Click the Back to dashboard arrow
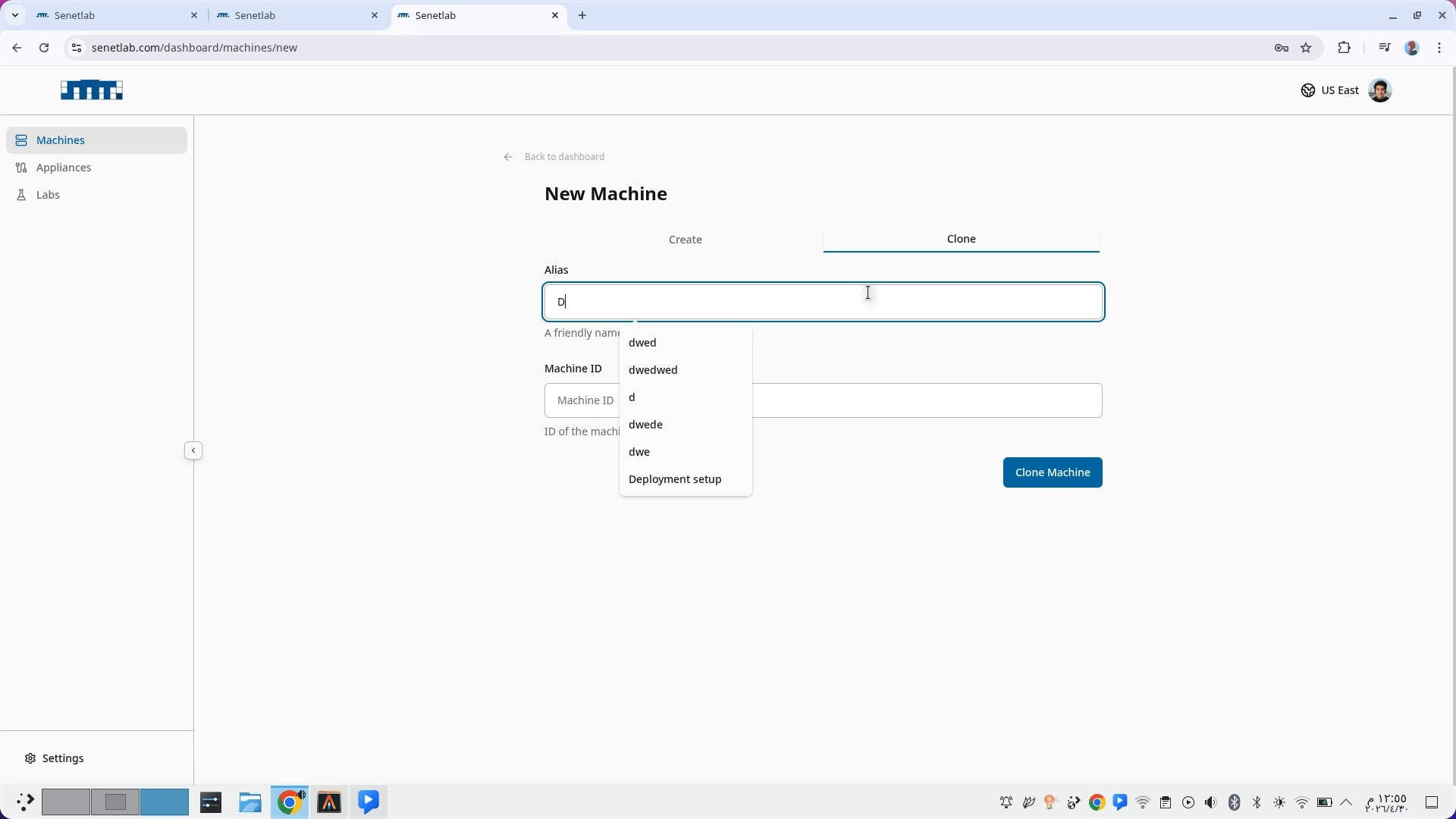Image resolution: width=1456 pixels, height=819 pixels. (508, 157)
